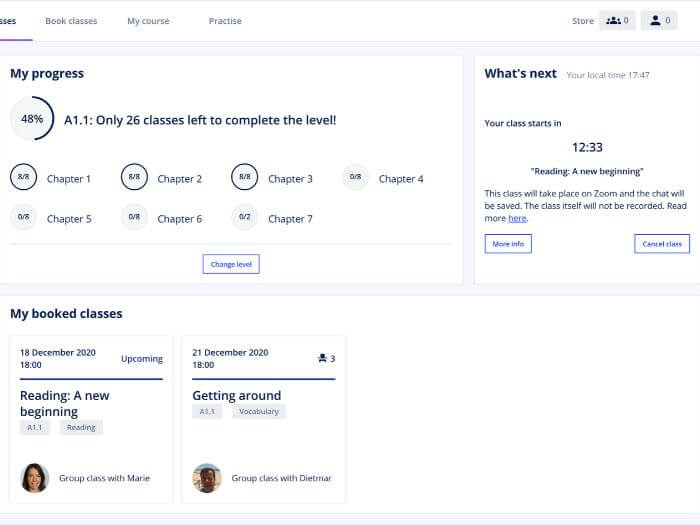The image size is (700, 525).
Task: Click A1.1 tag on Reading card
Action: pyautogui.click(x=35, y=427)
